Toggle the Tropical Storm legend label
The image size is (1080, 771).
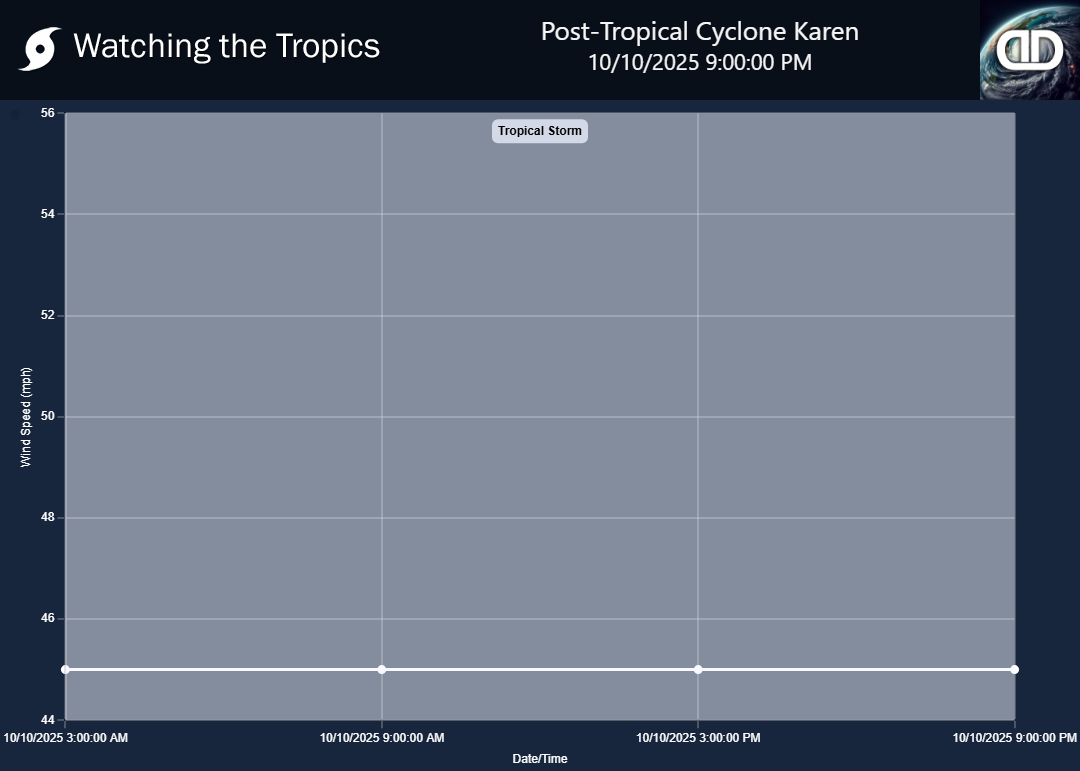coord(539,131)
